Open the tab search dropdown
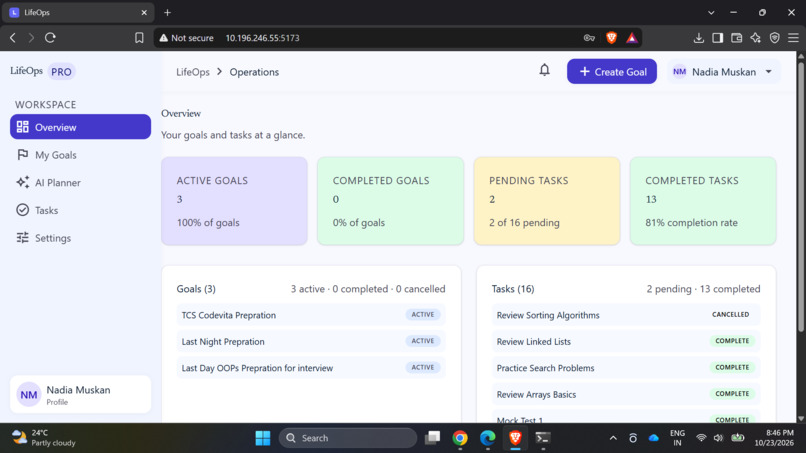Viewport: 806px width, 453px height. [x=711, y=12]
